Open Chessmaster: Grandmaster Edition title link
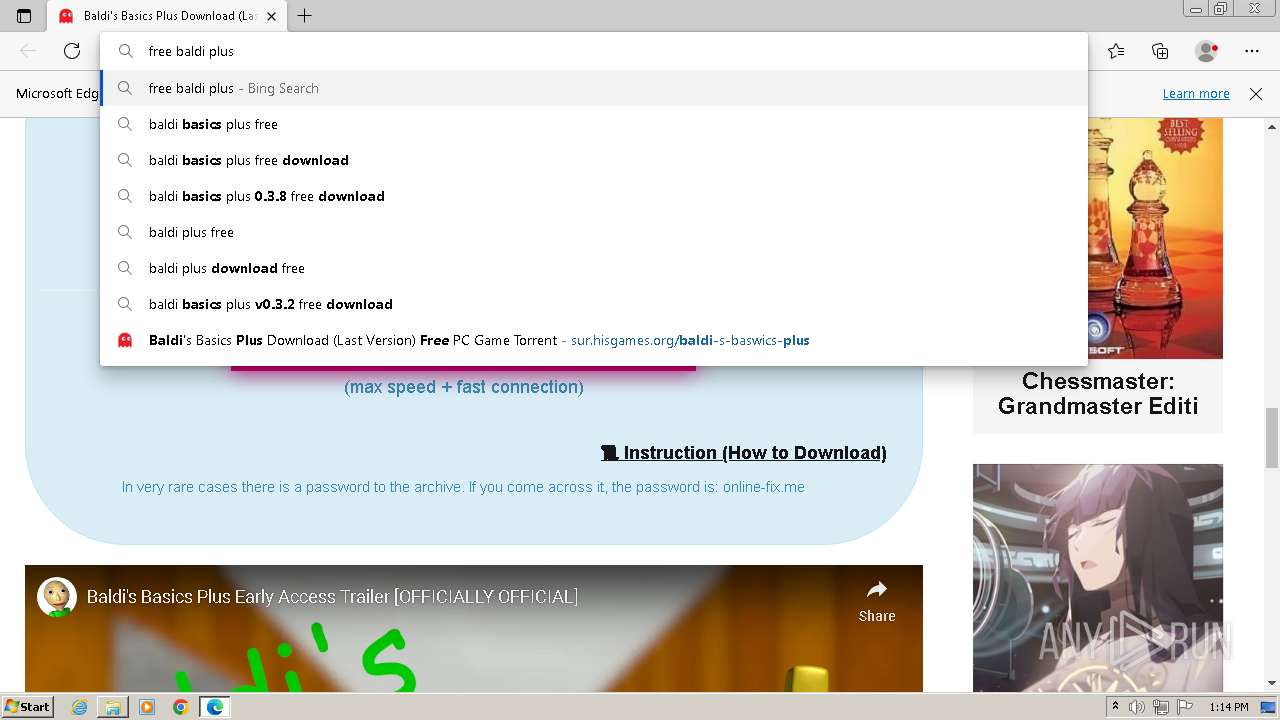 tap(1098, 394)
